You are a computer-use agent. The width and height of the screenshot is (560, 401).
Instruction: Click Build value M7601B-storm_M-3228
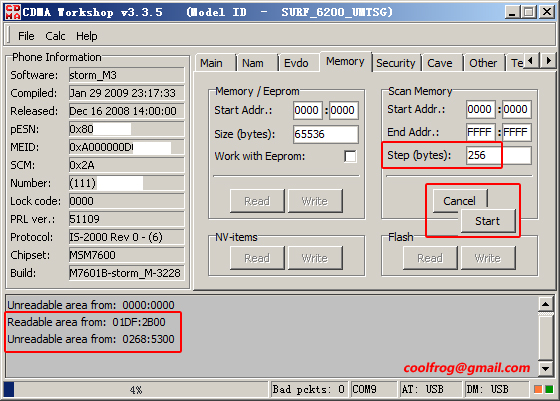(126, 273)
